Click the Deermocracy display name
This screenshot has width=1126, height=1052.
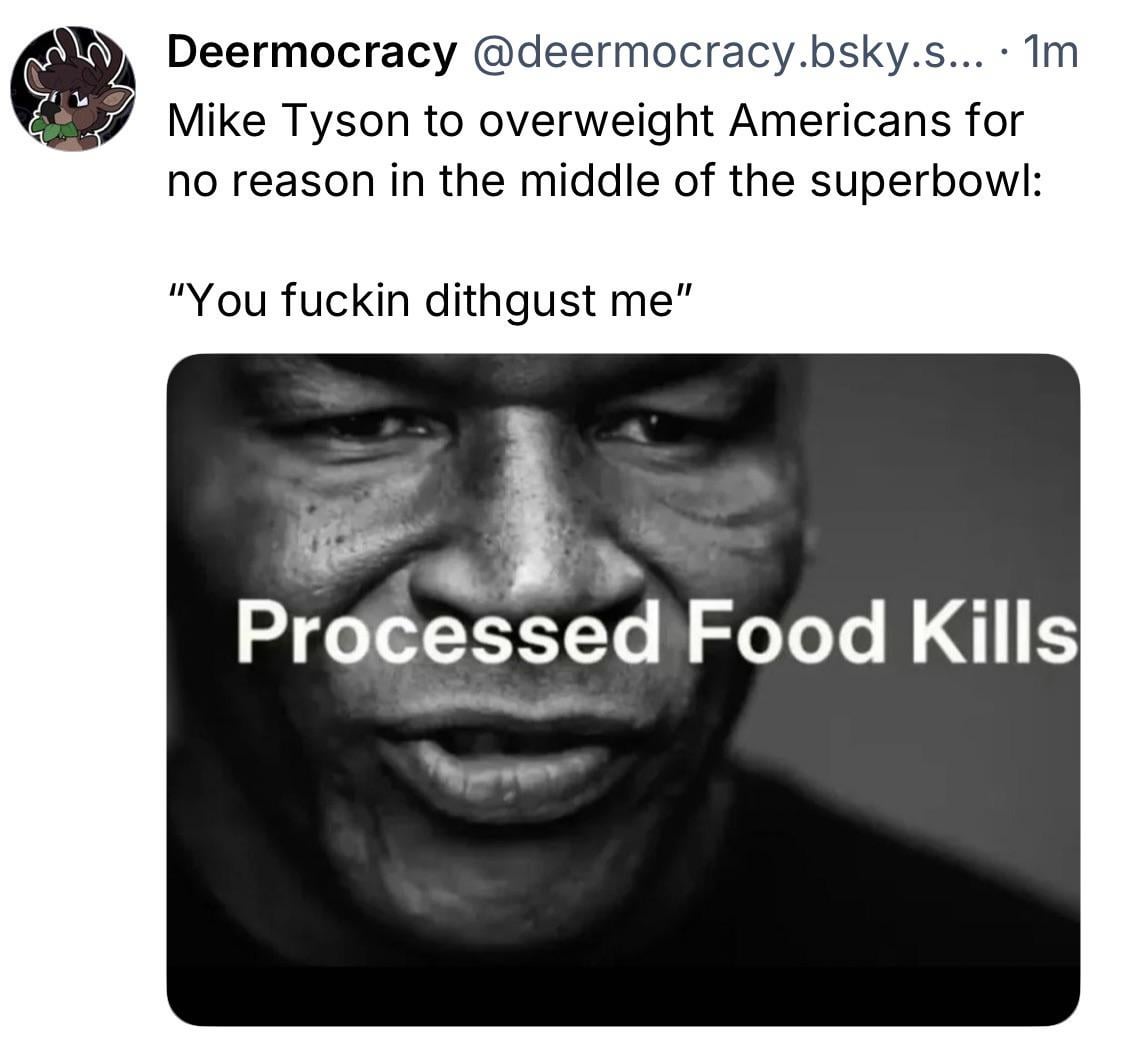point(311,52)
